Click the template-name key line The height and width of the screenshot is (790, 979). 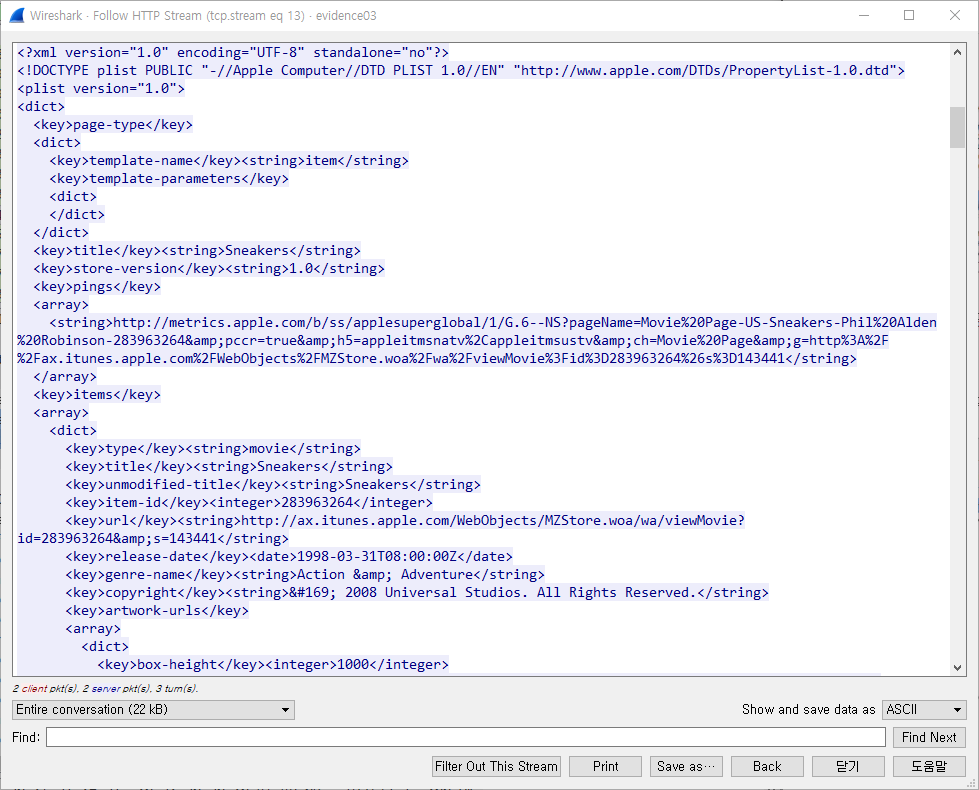click(229, 160)
